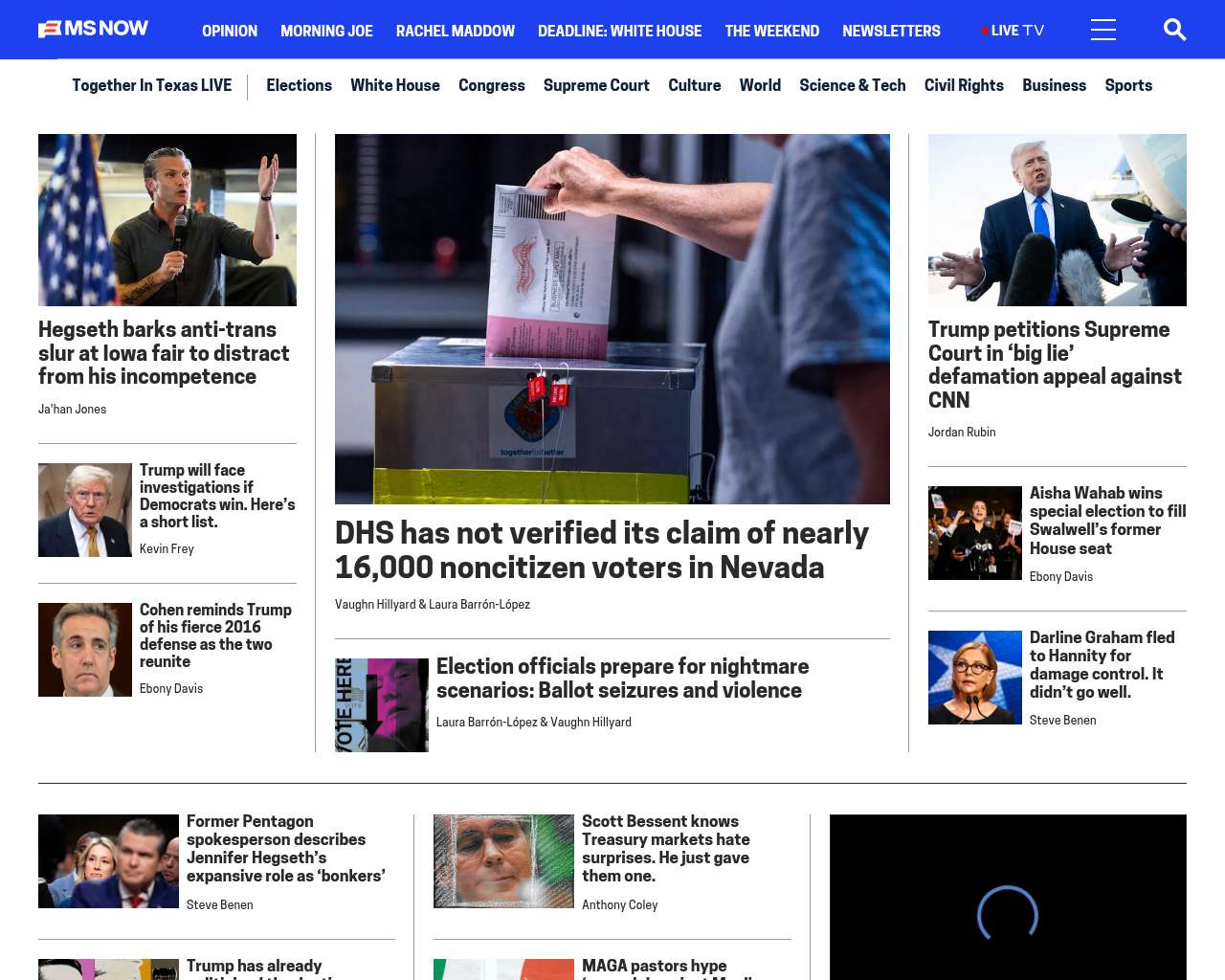
Task: Go to the Business topic
Action: tap(1054, 85)
